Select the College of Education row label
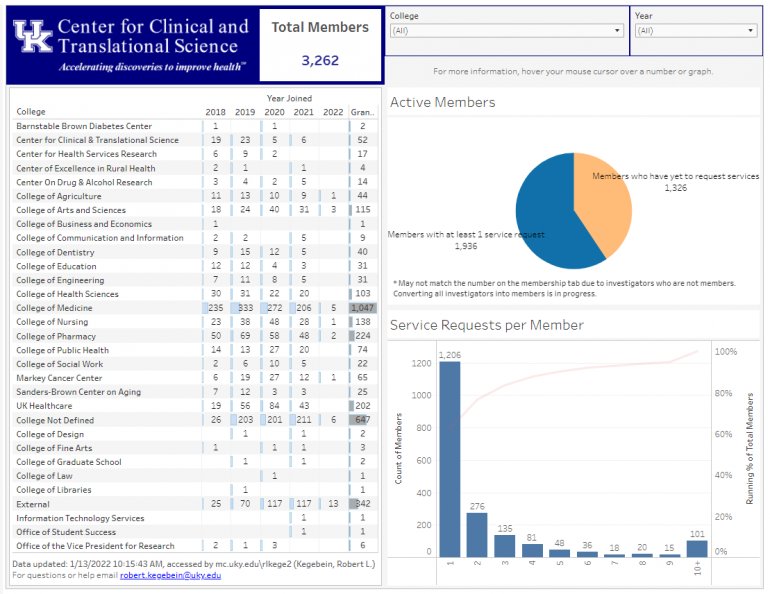This screenshot has height=594, width=770. point(56,266)
